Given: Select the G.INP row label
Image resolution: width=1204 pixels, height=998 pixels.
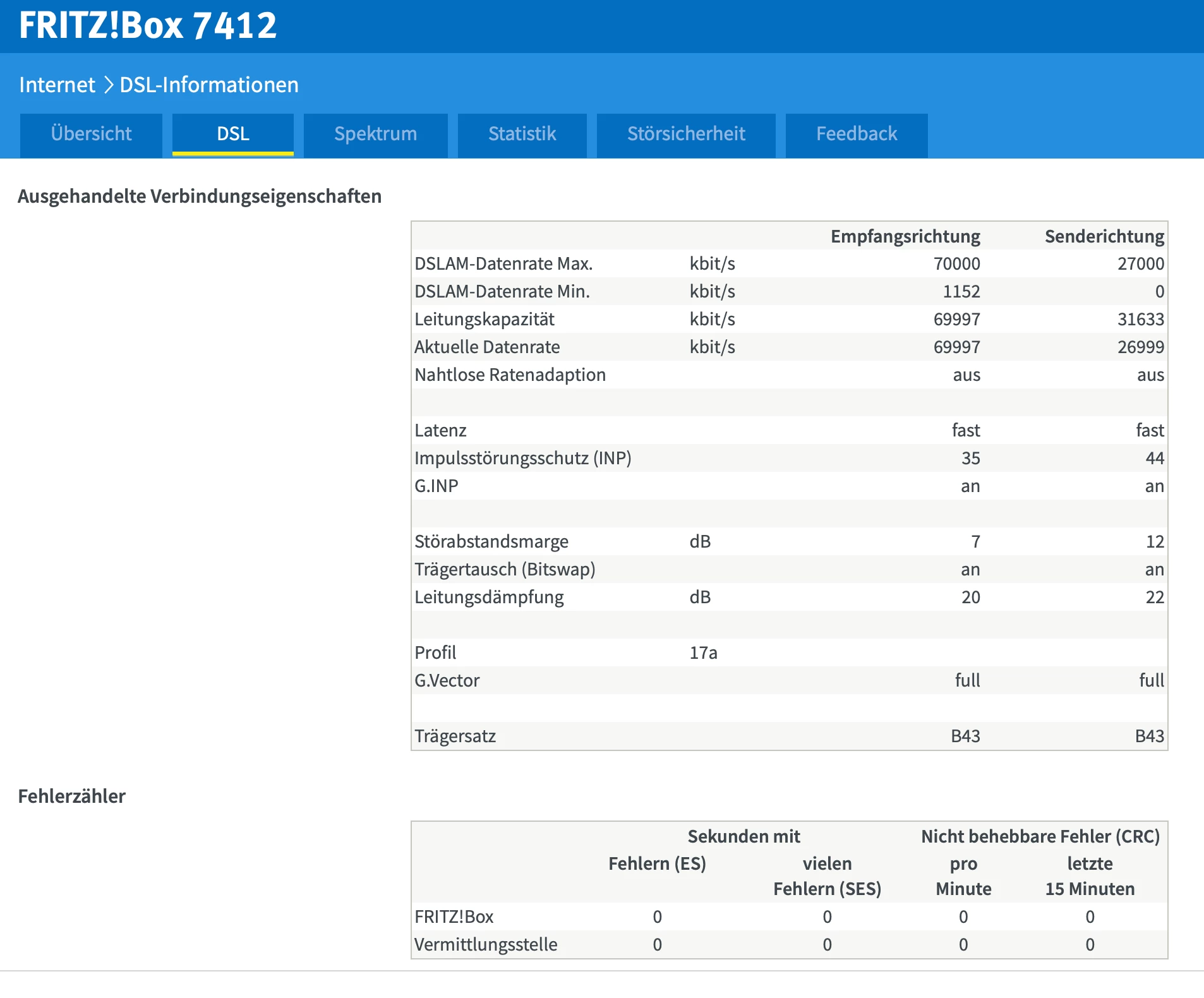Looking at the screenshot, I should (x=436, y=486).
